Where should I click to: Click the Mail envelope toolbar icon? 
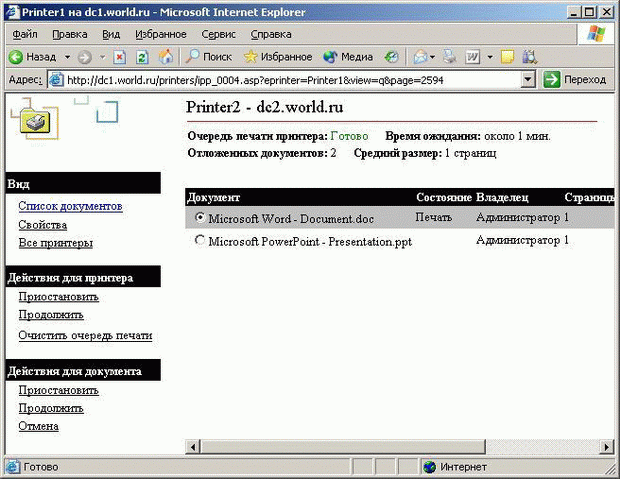(x=420, y=57)
